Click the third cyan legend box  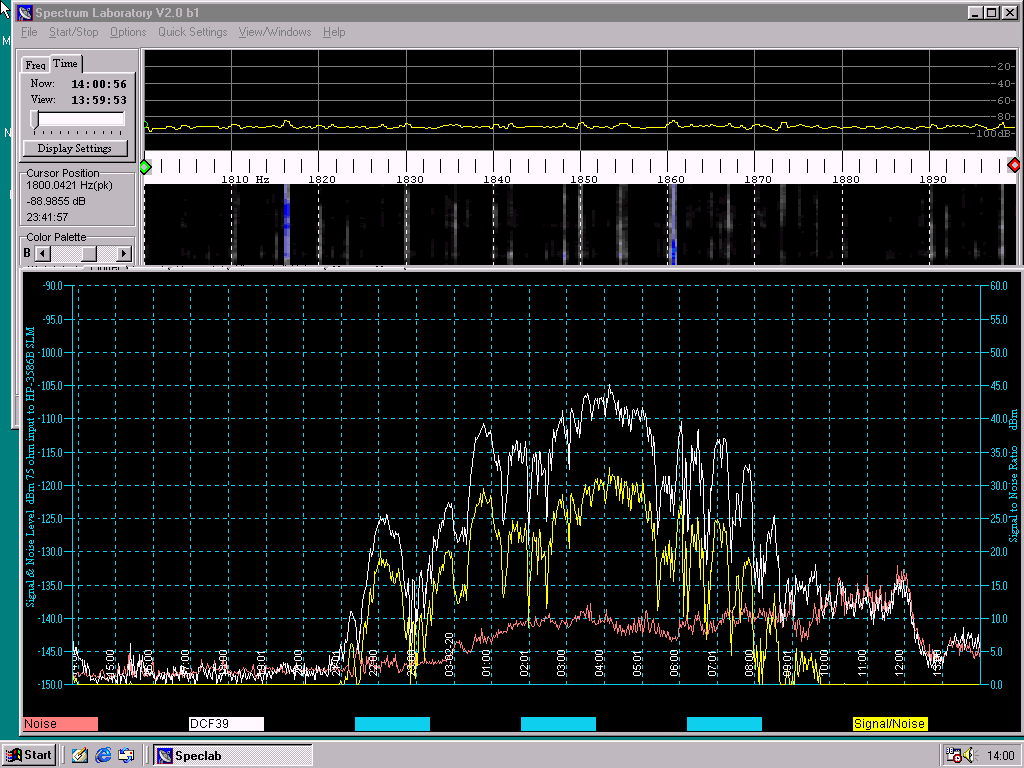[x=724, y=724]
